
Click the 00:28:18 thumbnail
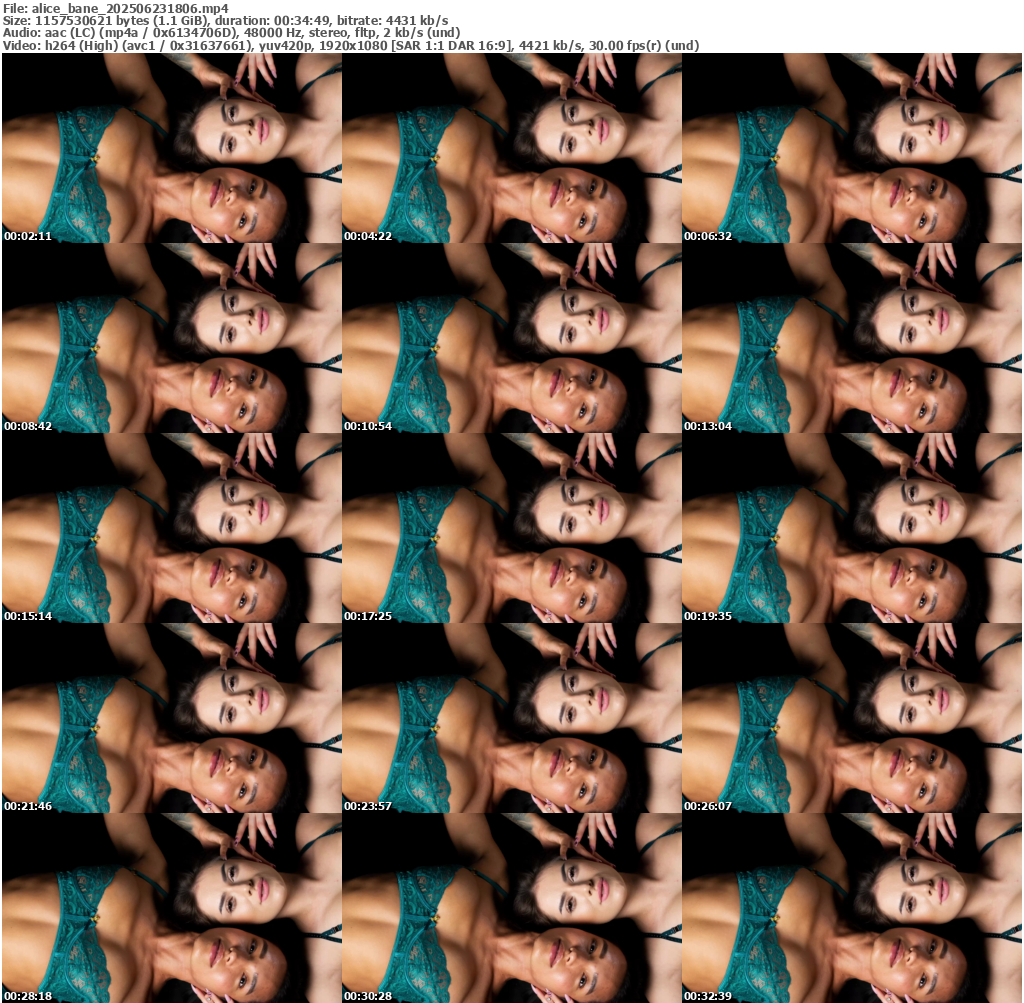(x=171, y=908)
